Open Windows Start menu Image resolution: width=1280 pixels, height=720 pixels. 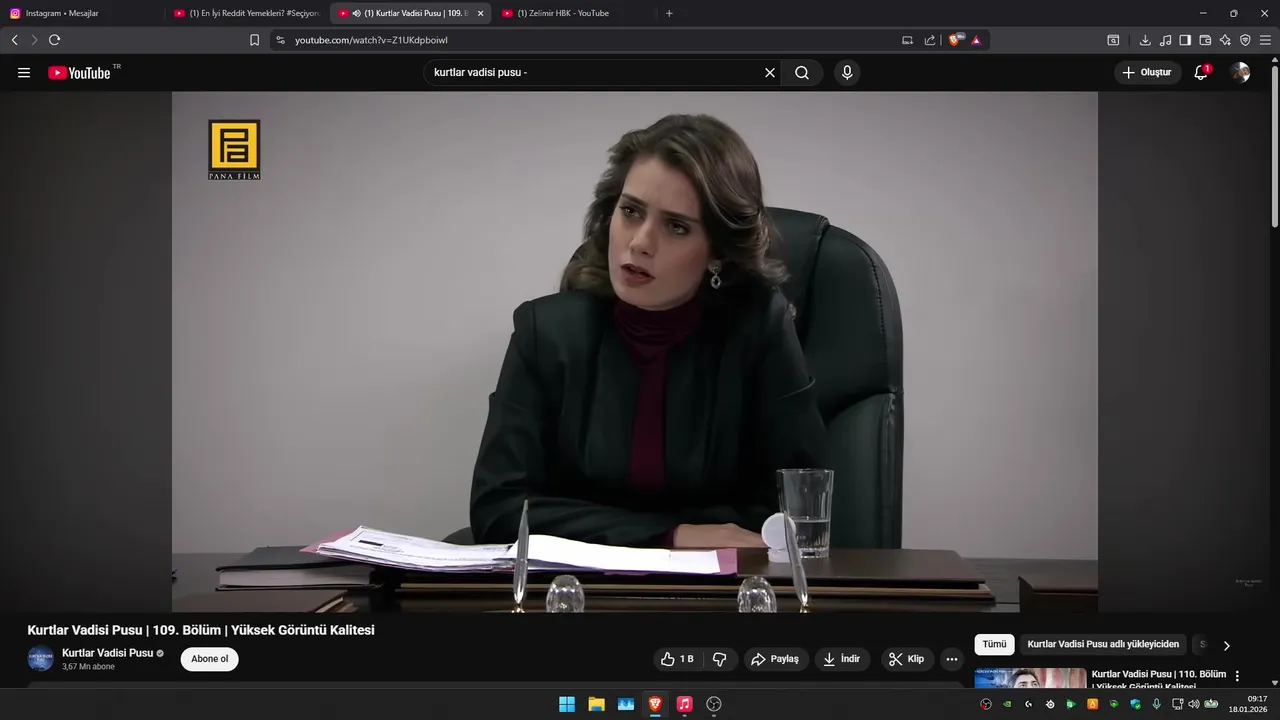coord(567,704)
